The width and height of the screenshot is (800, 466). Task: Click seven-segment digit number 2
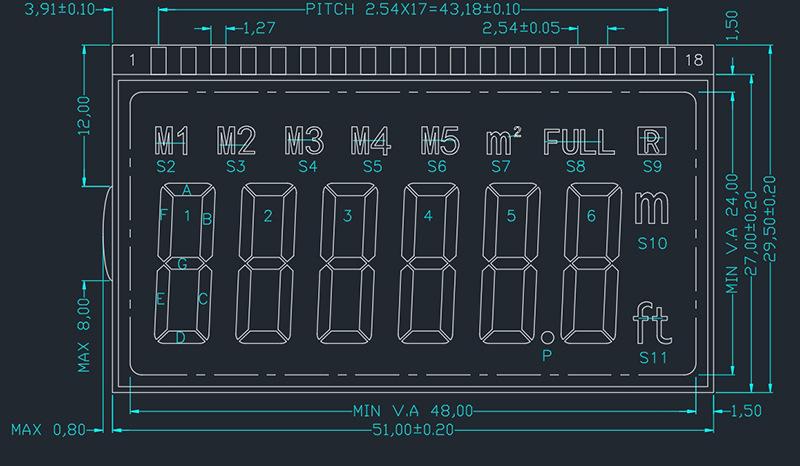click(263, 266)
